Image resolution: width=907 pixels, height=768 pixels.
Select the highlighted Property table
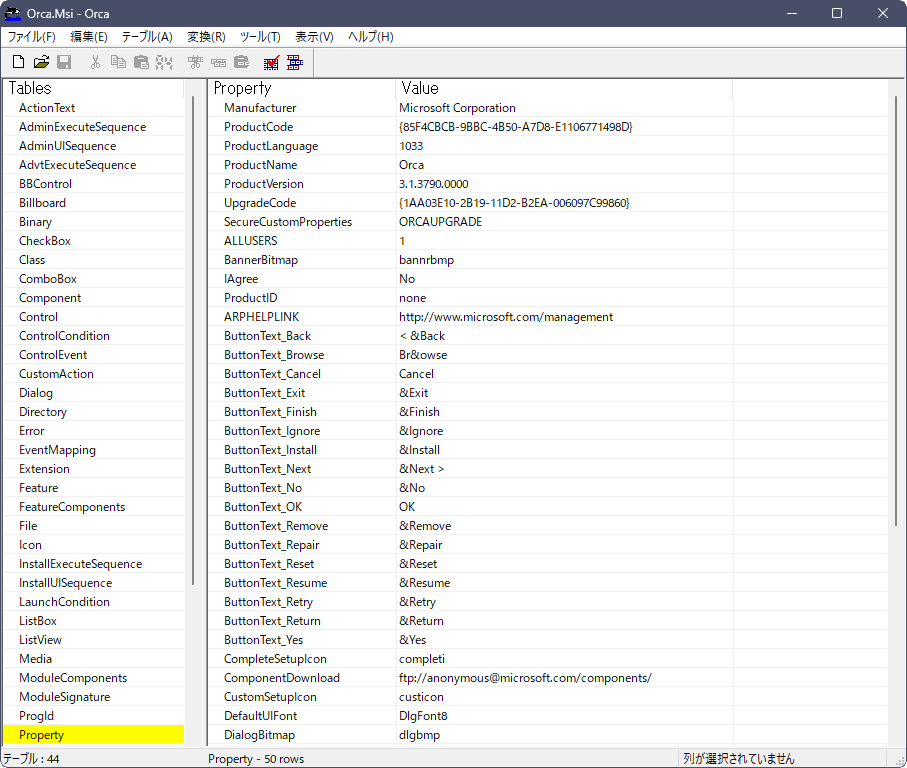coord(94,735)
